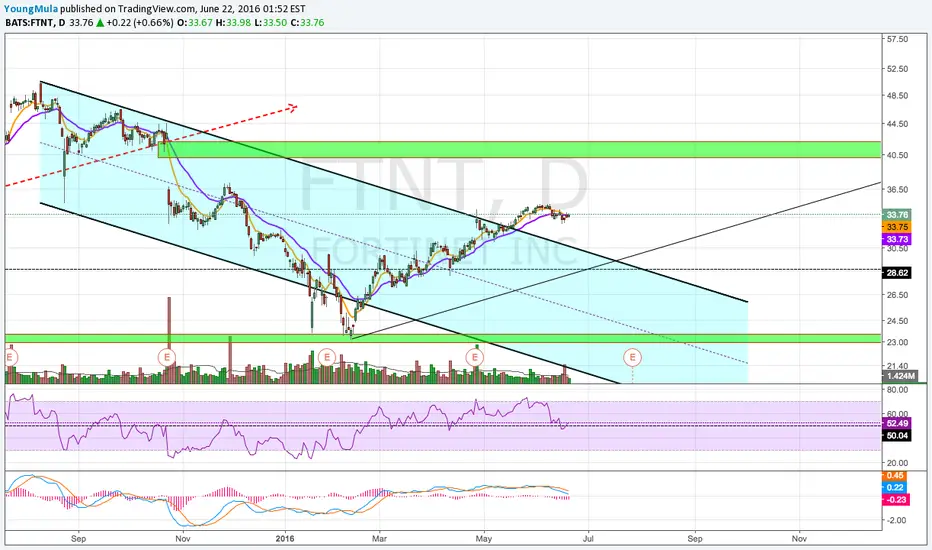Viewport: 932px width, 550px height.
Task: Select the upper green resistance zone rectangle
Action: pyautogui.click(x=519, y=149)
